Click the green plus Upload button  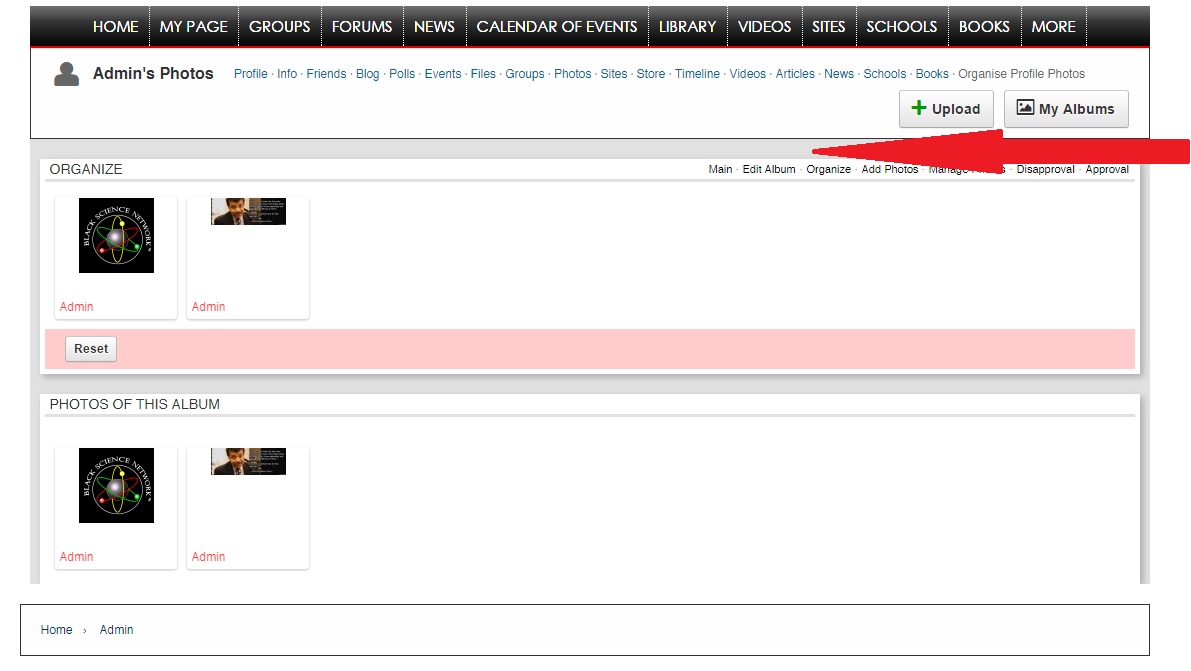point(946,109)
